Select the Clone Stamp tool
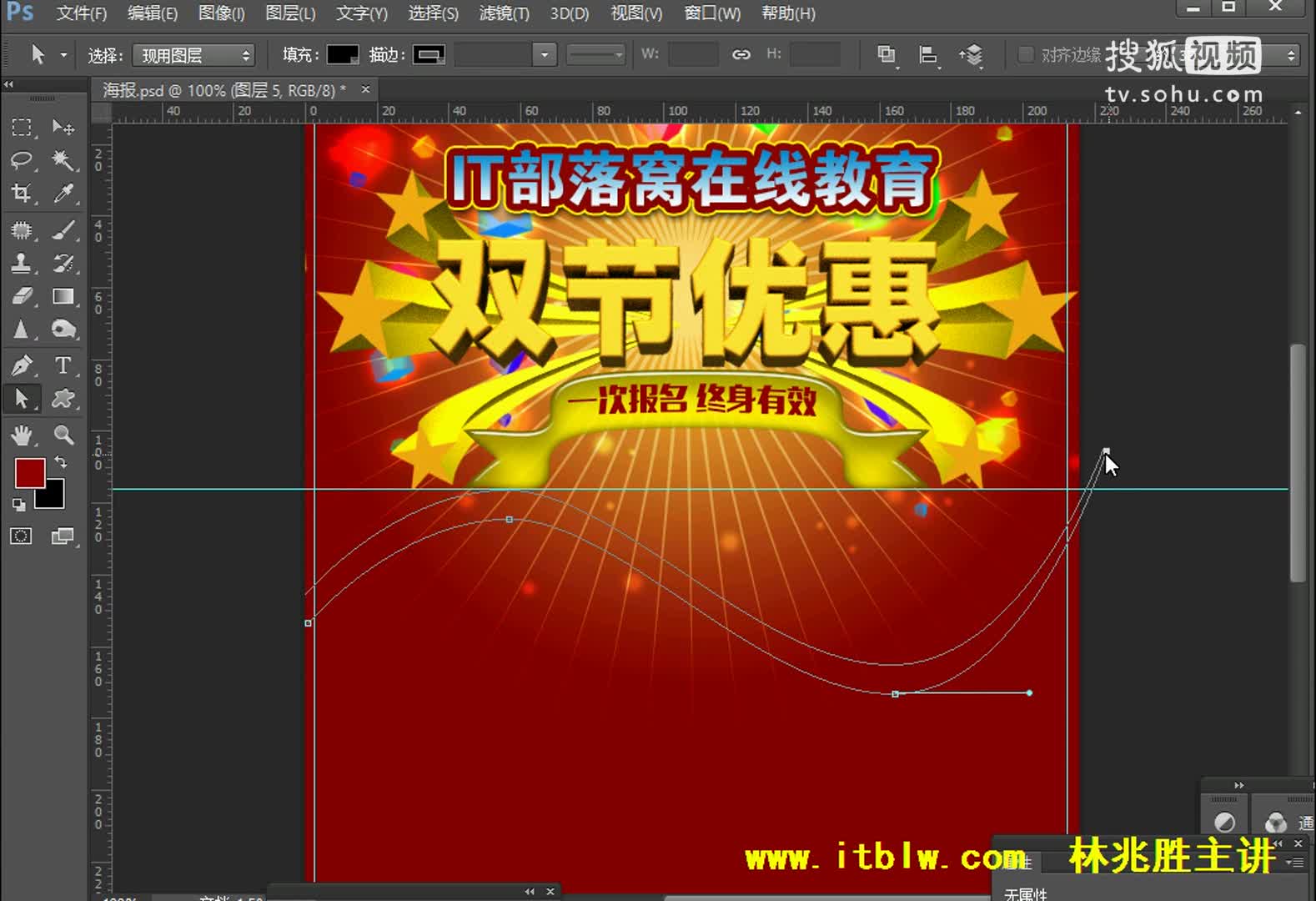Image resolution: width=1316 pixels, height=901 pixels. click(22, 264)
